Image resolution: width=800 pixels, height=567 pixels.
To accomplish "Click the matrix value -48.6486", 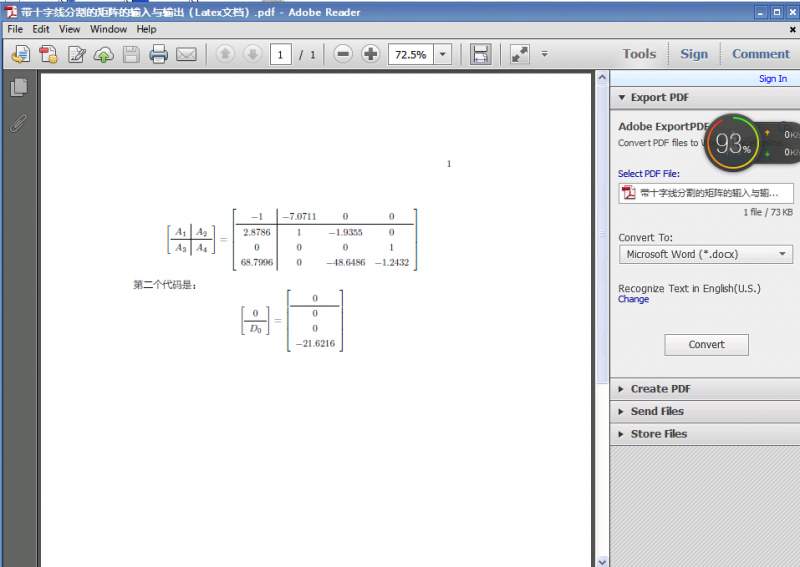I will coord(345,262).
